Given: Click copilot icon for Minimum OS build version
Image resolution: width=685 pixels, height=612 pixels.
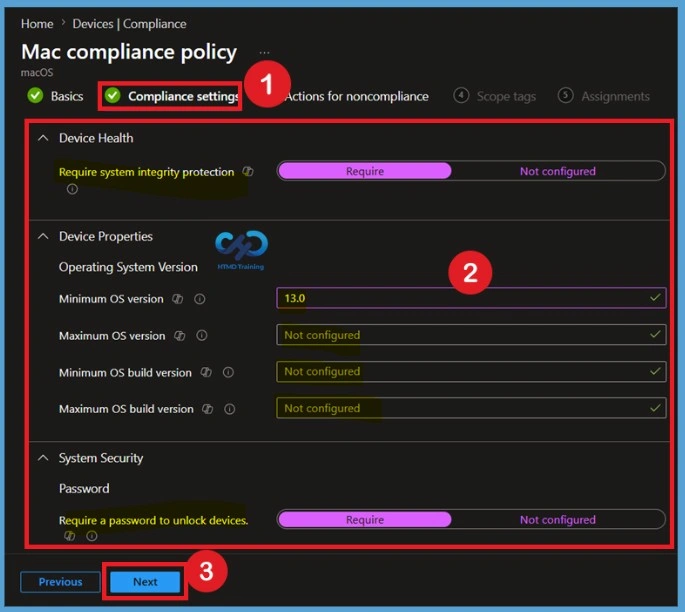Looking at the screenshot, I should point(206,372).
